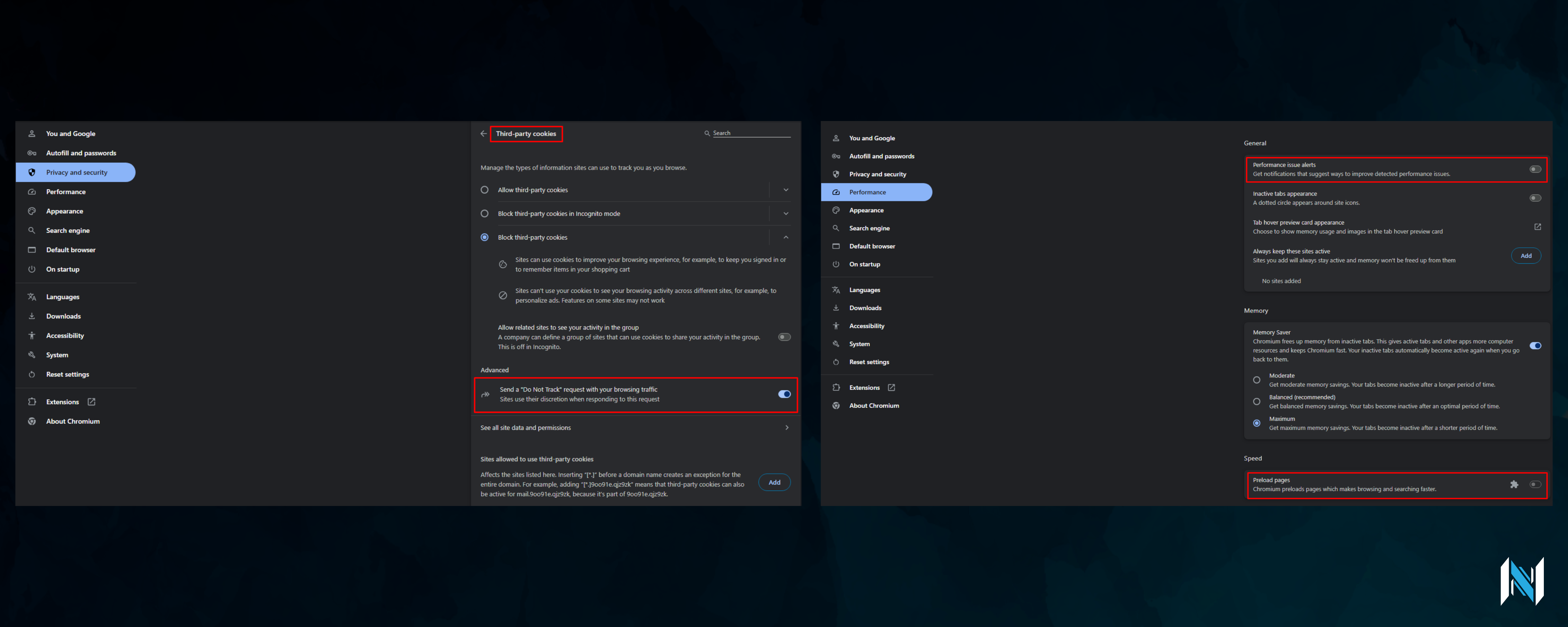The height and width of the screenshot is (627, 1568).
Task: Click the search magnifier icon in the settings header
Action: point(707,133)
